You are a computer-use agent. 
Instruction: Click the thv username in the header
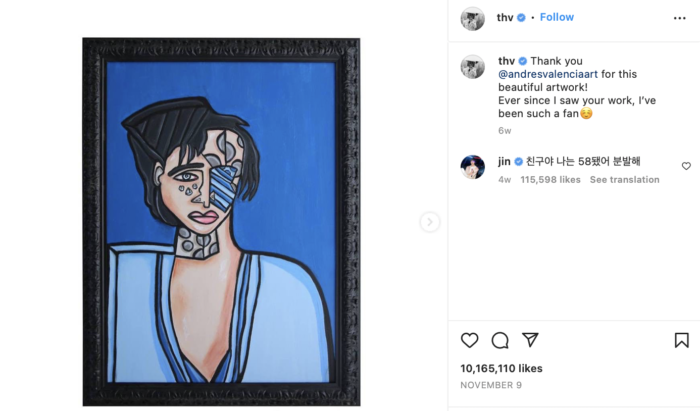505,17
